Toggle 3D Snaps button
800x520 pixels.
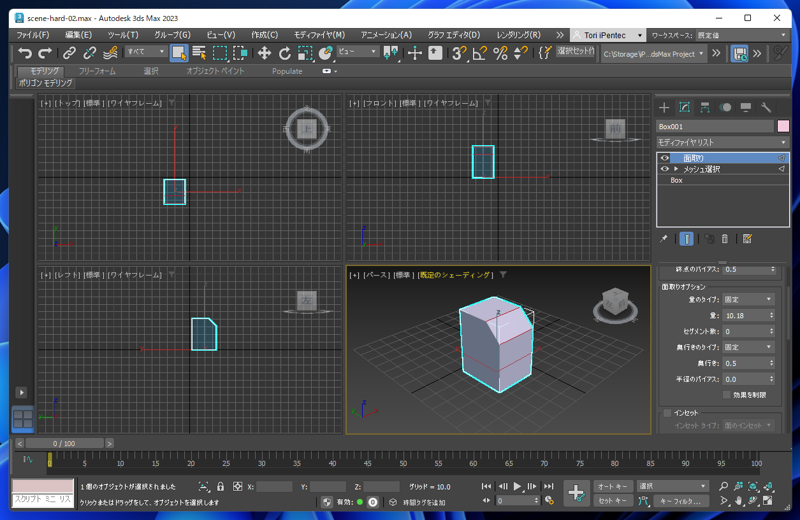(x=459, y=53)
